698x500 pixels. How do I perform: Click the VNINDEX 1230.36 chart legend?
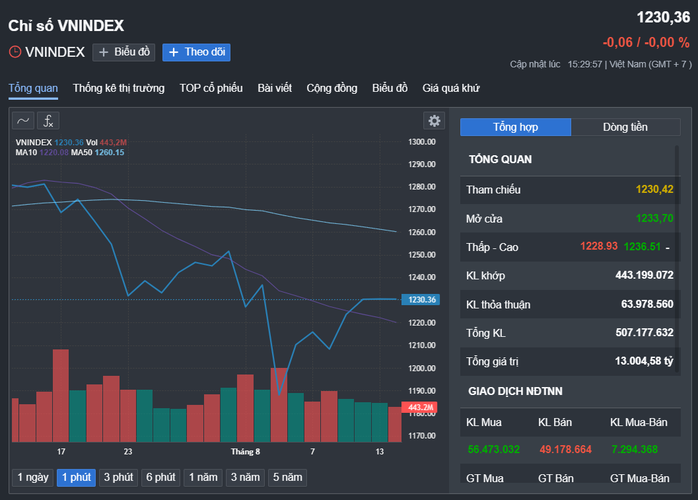tap(49, 142)
